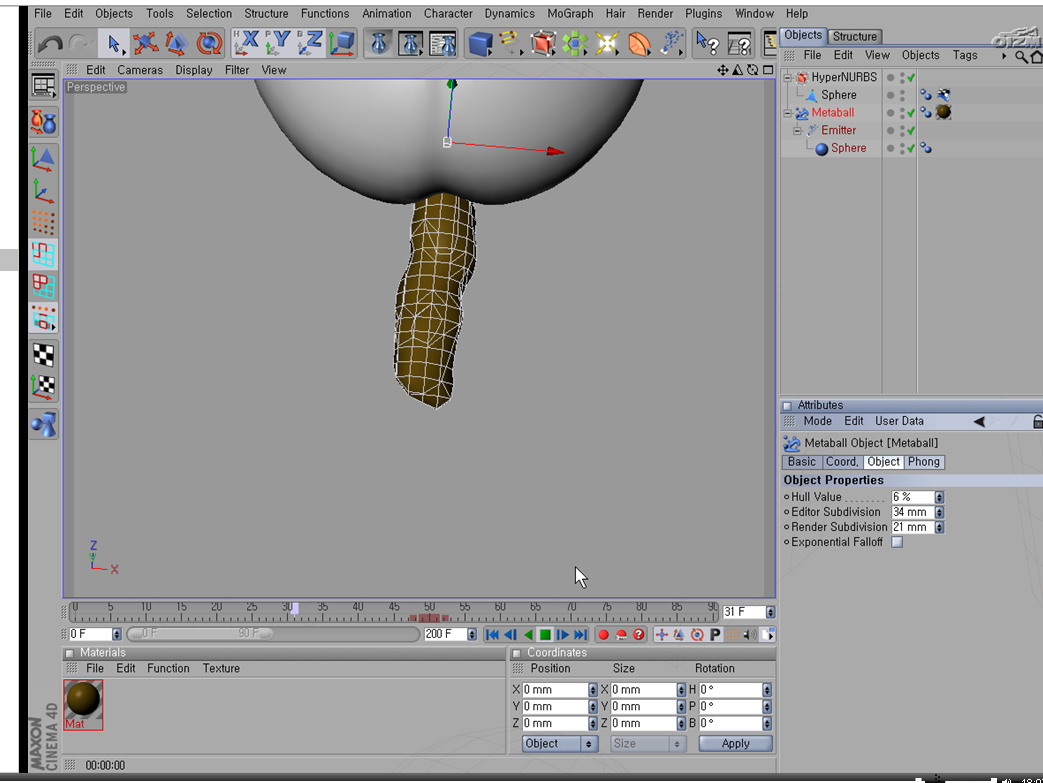
Task: Select the Use Polygon tool
Action: coord(44,286)
